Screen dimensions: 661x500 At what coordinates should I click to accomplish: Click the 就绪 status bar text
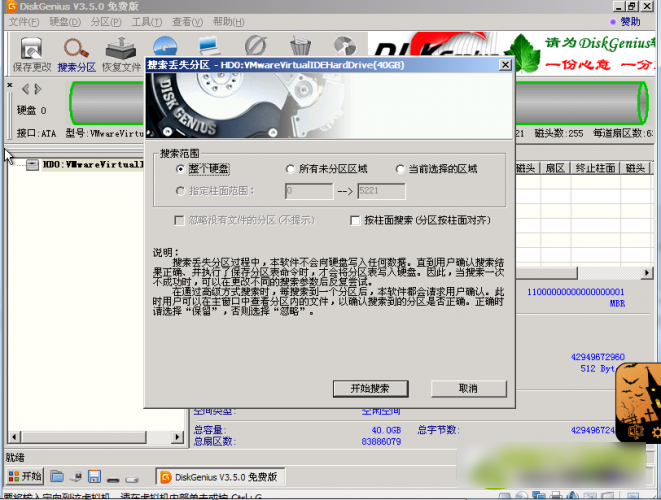(15, 457)
